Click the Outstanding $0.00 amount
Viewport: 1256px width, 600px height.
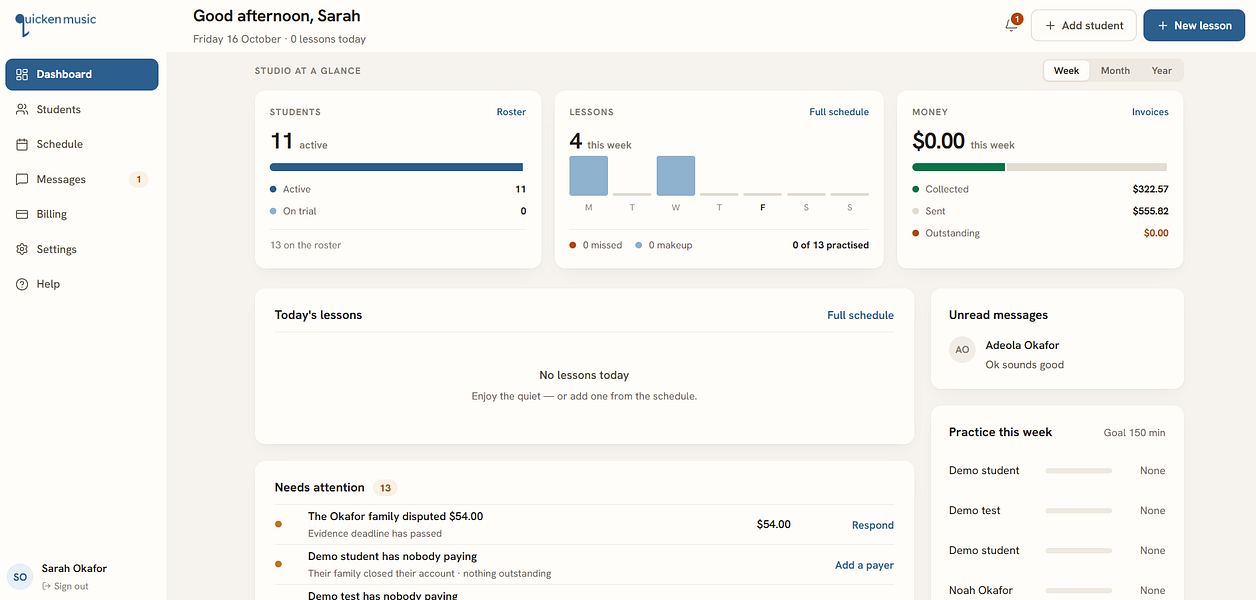pyautogui.click(x=1156, y=234)
